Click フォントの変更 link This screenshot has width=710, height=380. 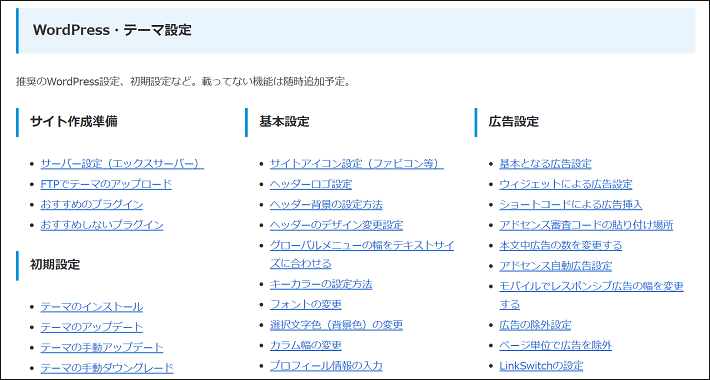point(306,304)
